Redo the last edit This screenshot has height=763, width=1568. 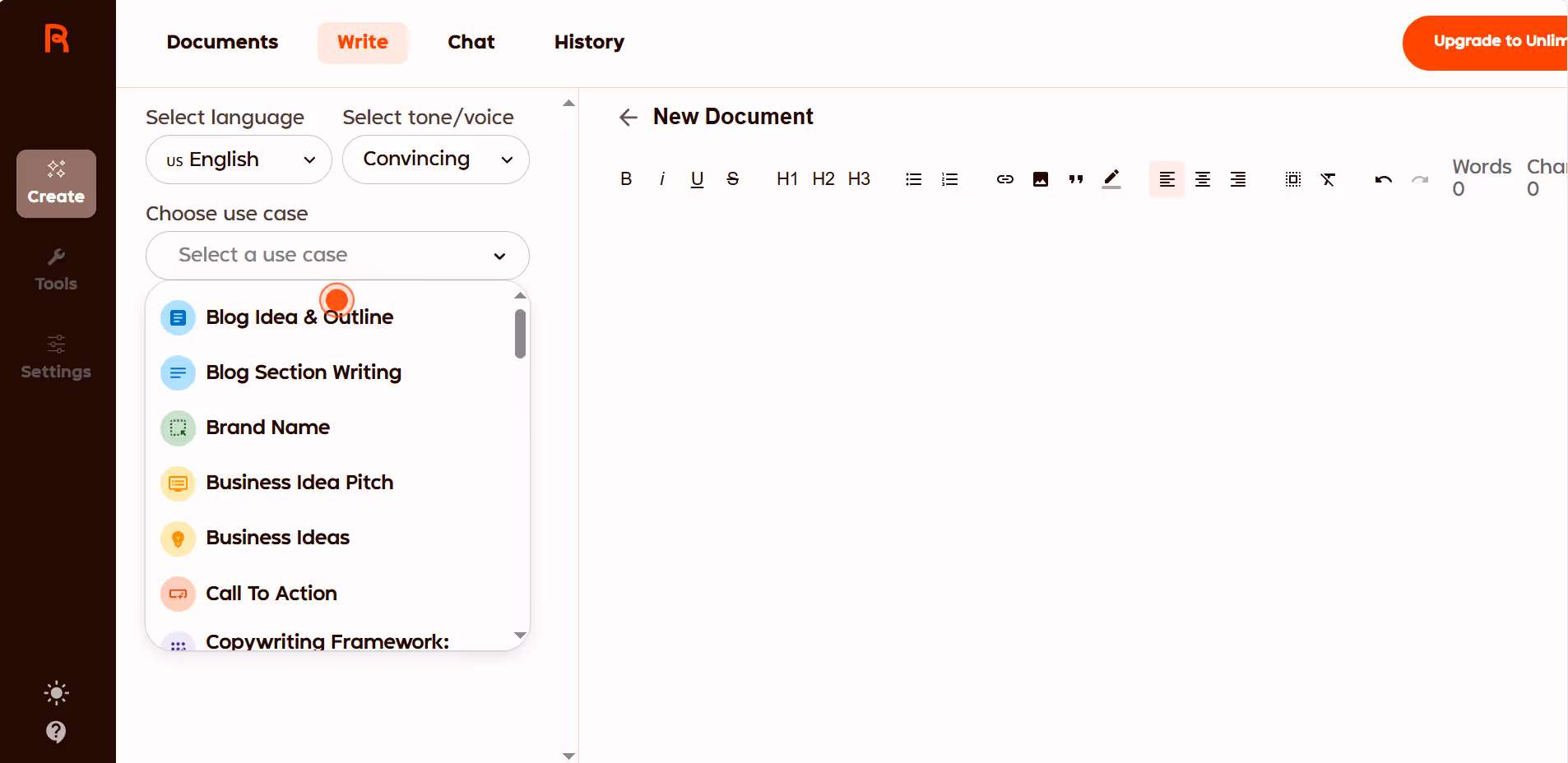pyautogui.click(x=1419, y=179)
